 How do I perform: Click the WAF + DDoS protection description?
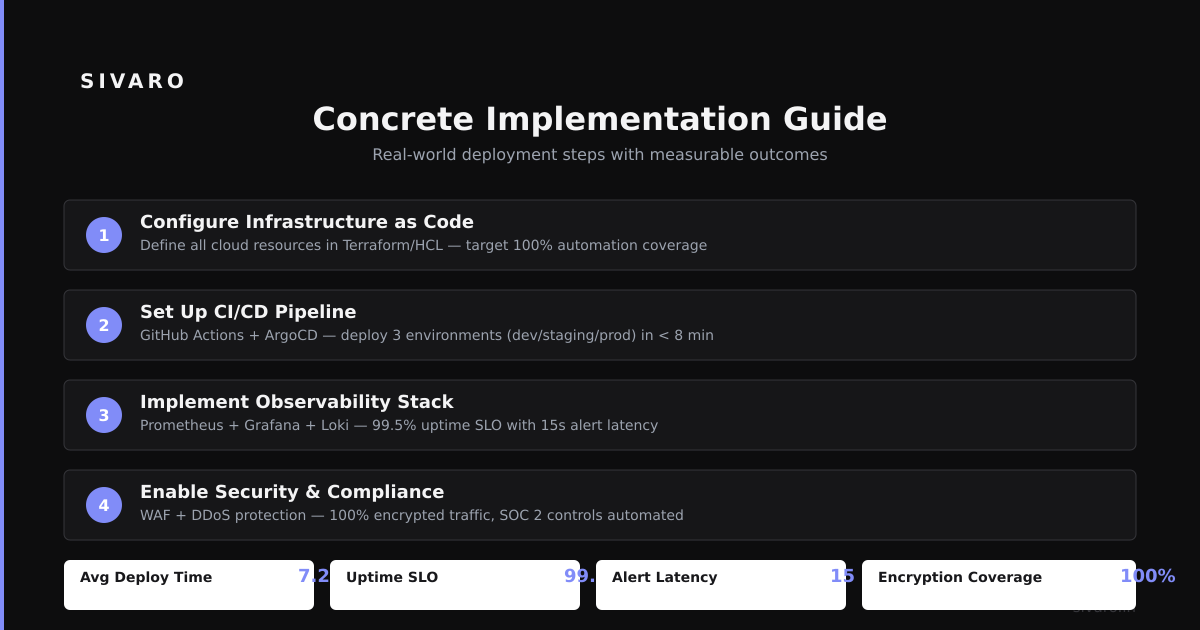[x=412, y=515]
